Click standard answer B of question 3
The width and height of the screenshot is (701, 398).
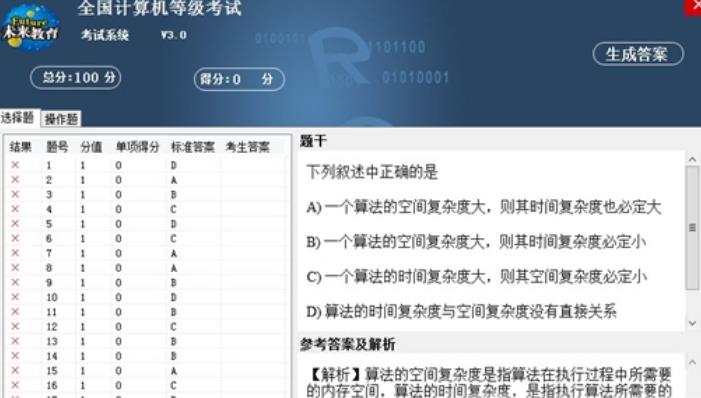pyautogui.click(x=173, y=195)
